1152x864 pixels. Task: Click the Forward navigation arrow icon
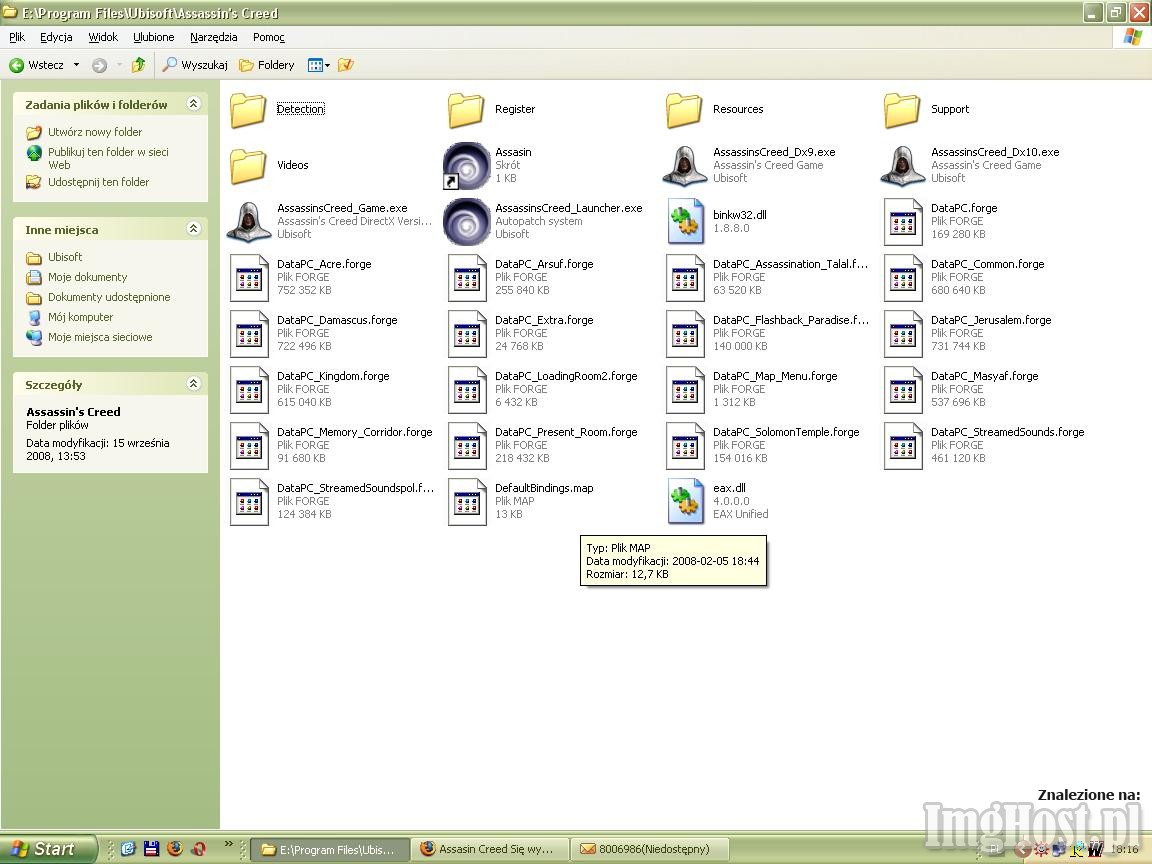99,65
